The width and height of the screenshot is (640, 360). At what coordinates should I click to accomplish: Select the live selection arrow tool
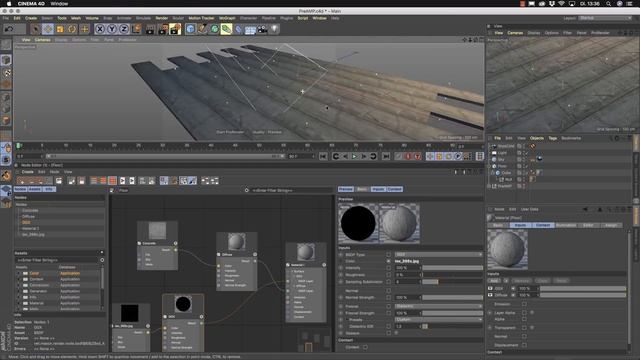[36, 29]
